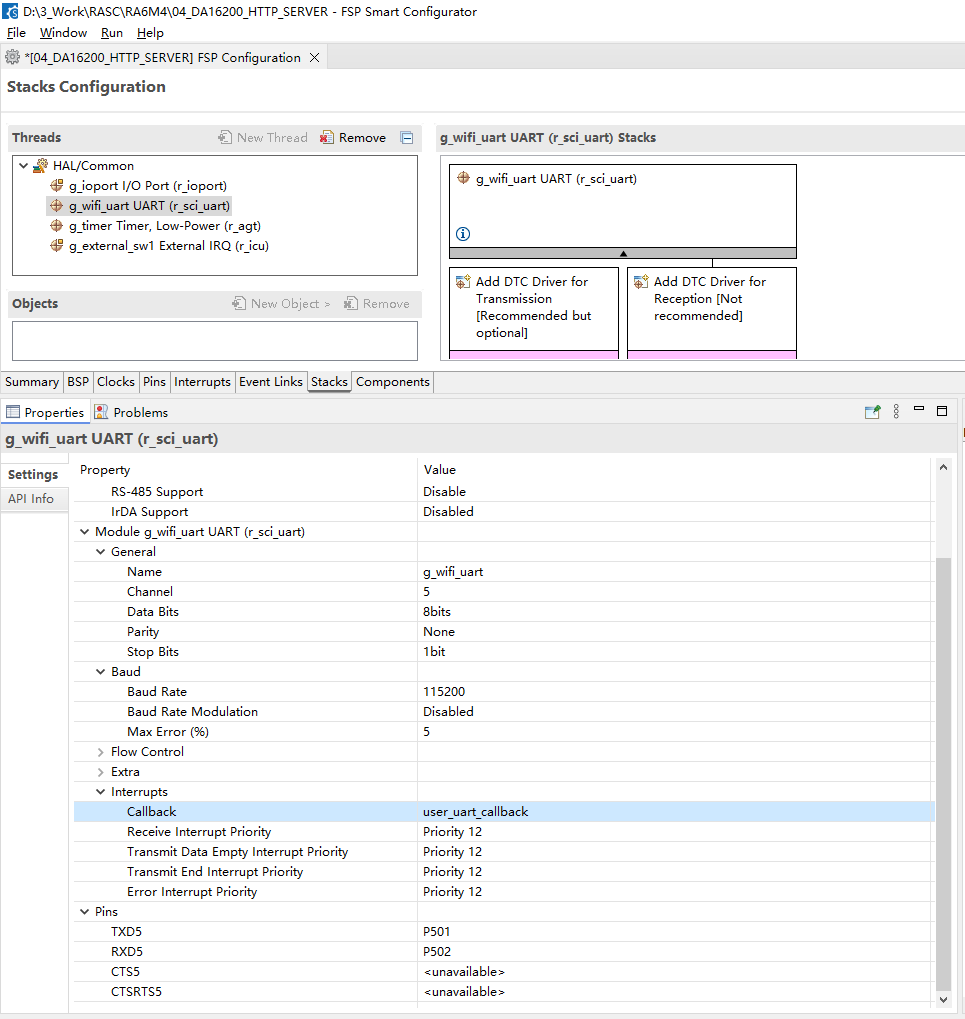Click the New Thread button
965x1019 pixels.
coord(263,138)
